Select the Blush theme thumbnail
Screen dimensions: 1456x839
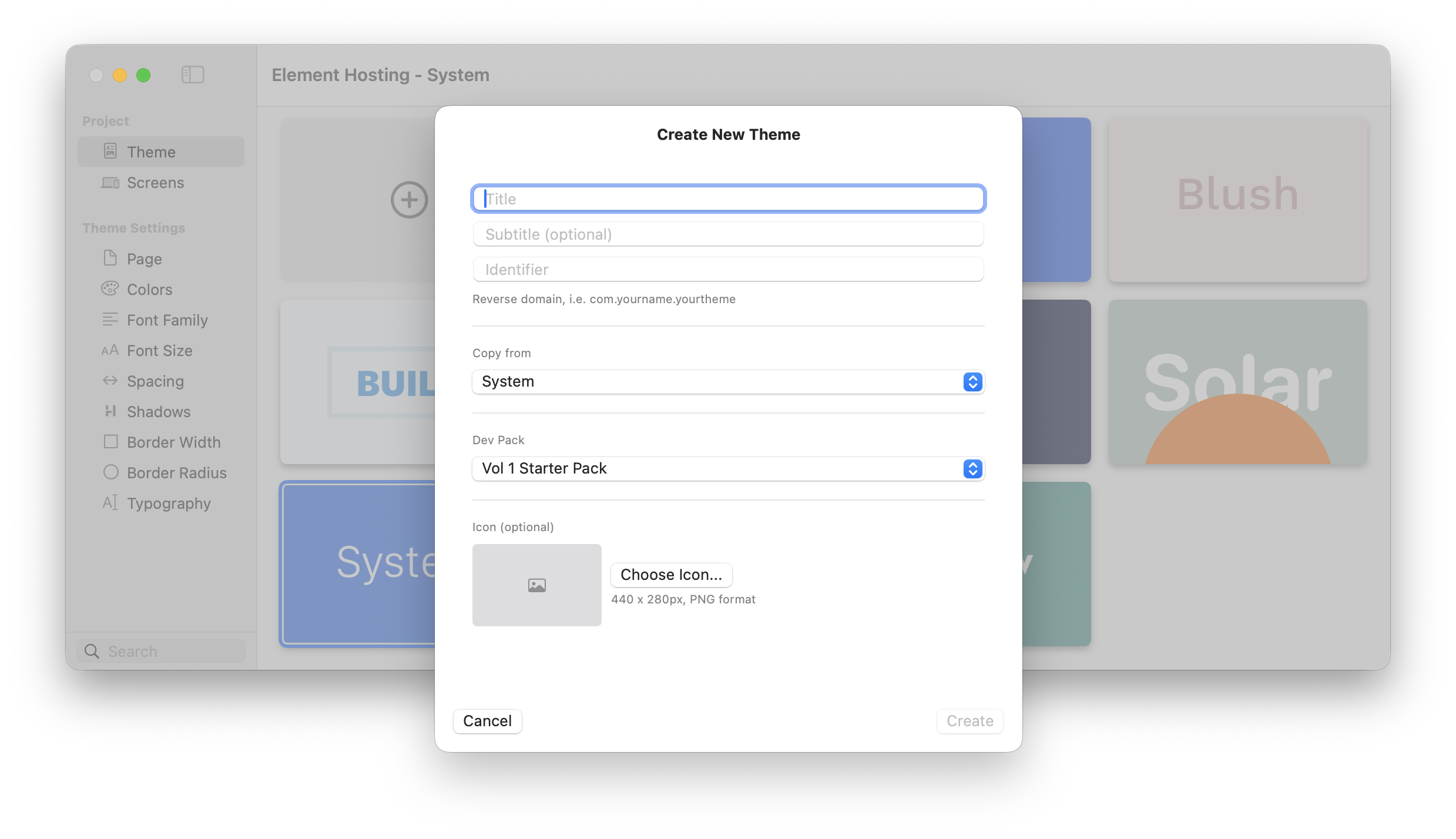point(1237,200)
